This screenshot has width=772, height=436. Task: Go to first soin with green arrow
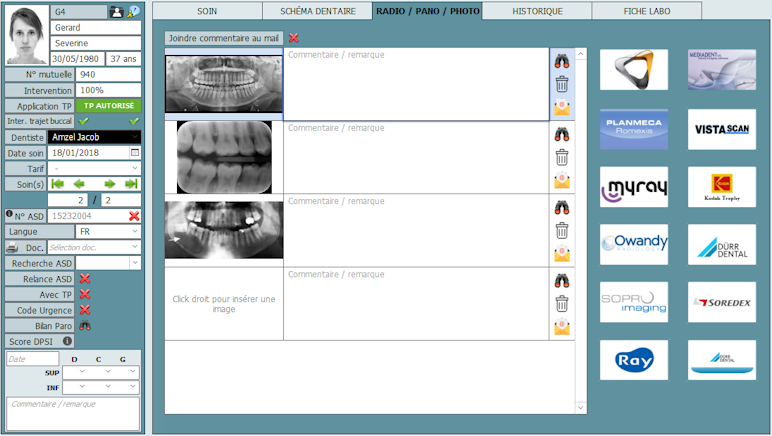[x=58, y=184]
